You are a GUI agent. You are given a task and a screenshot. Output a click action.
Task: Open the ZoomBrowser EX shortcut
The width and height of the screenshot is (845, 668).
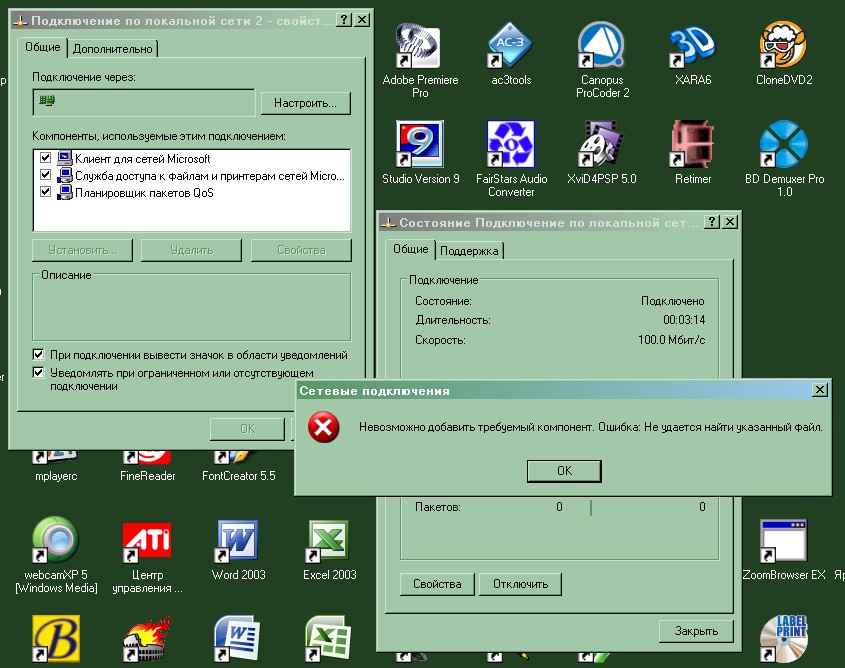(x=784, y=540)
